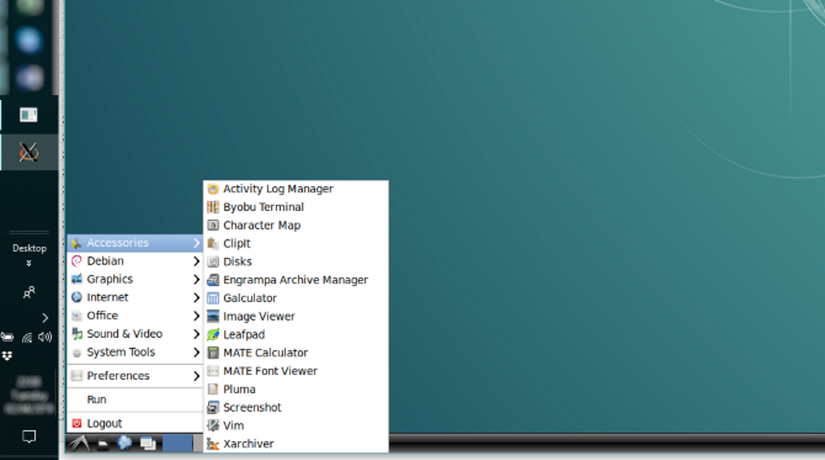Expand Sound & Video submenu arrow

[x=196, y=334]
